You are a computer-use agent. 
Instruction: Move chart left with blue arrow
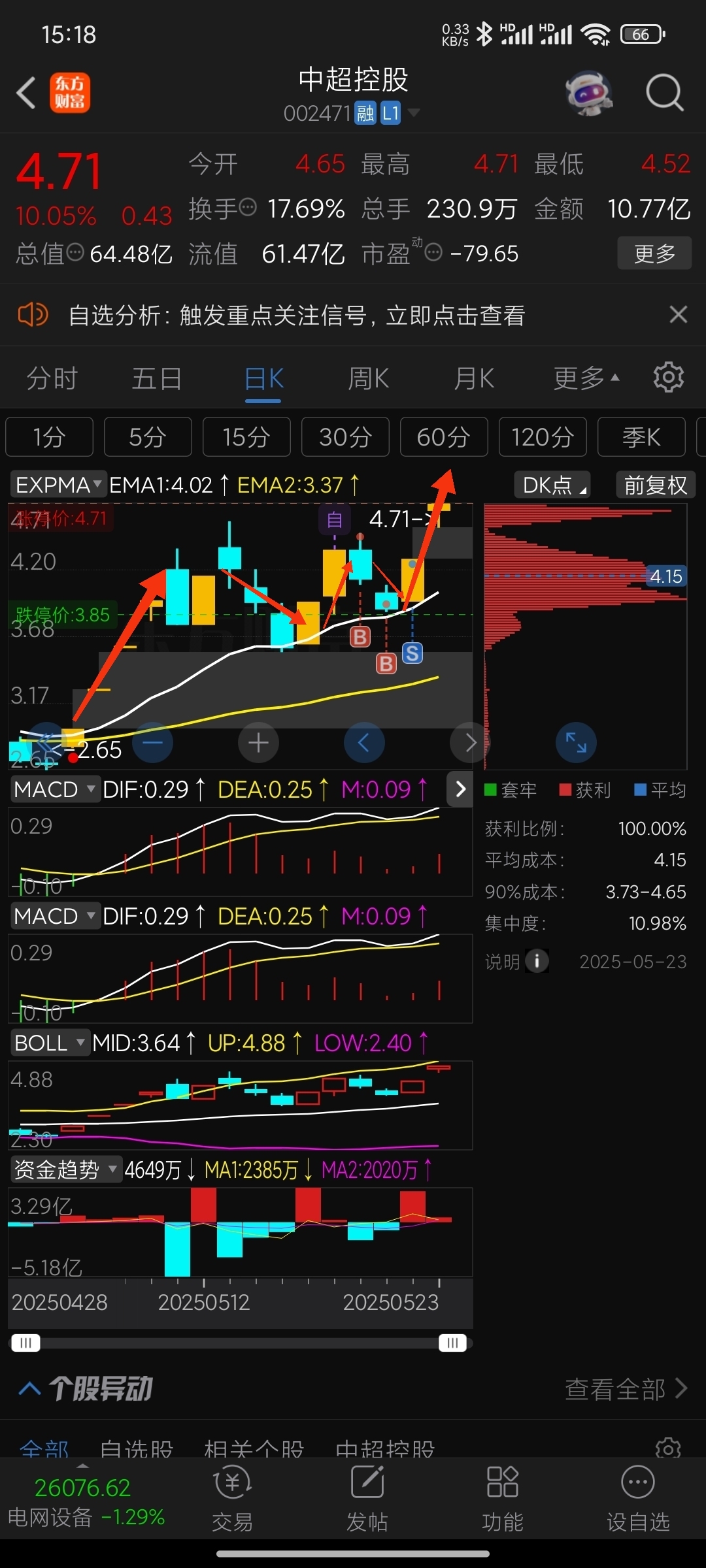364,742
